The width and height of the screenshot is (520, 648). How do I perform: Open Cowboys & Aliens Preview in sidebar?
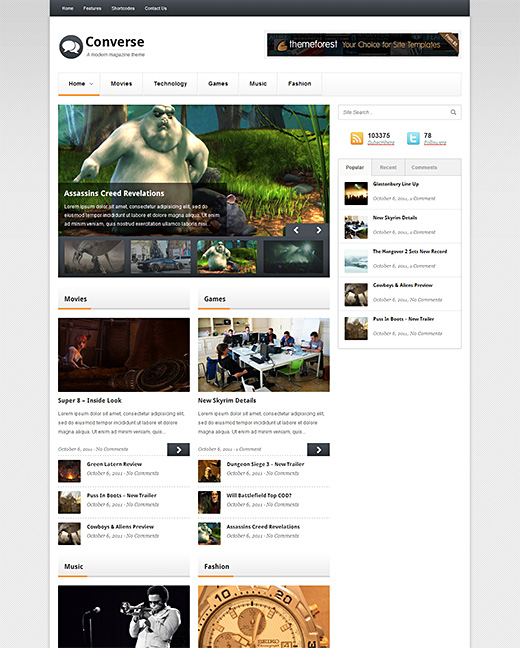(x=403, y=285)
